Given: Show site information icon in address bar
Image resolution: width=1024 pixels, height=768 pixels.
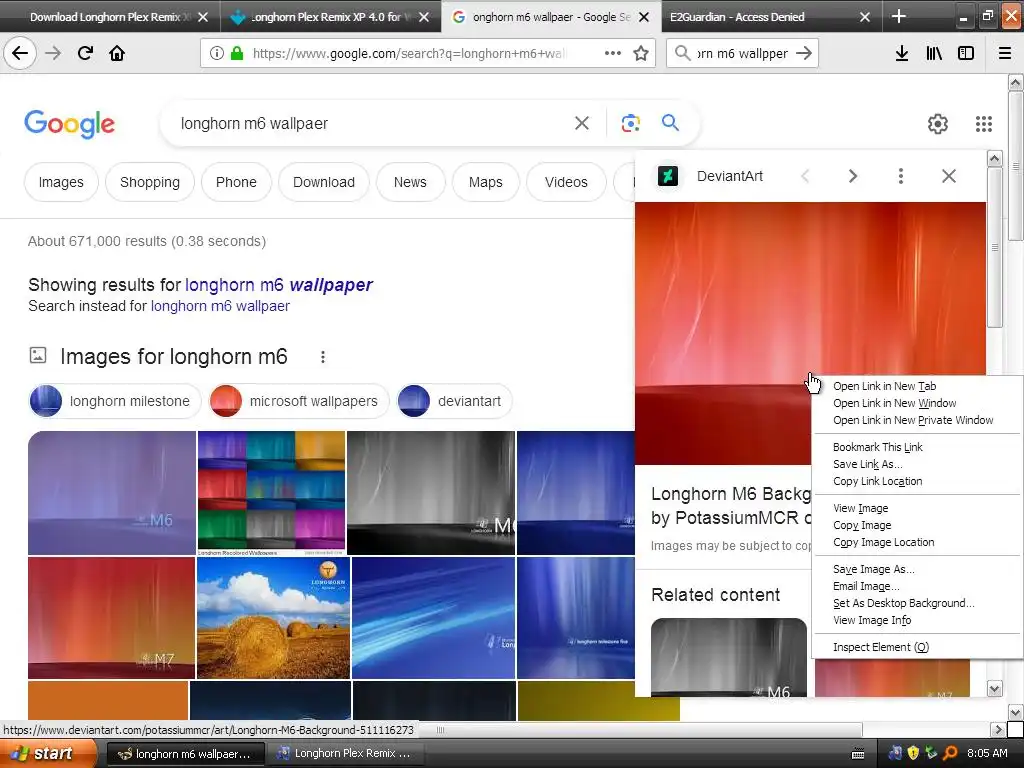Looking at the screenshot, I should click(217, 53).
